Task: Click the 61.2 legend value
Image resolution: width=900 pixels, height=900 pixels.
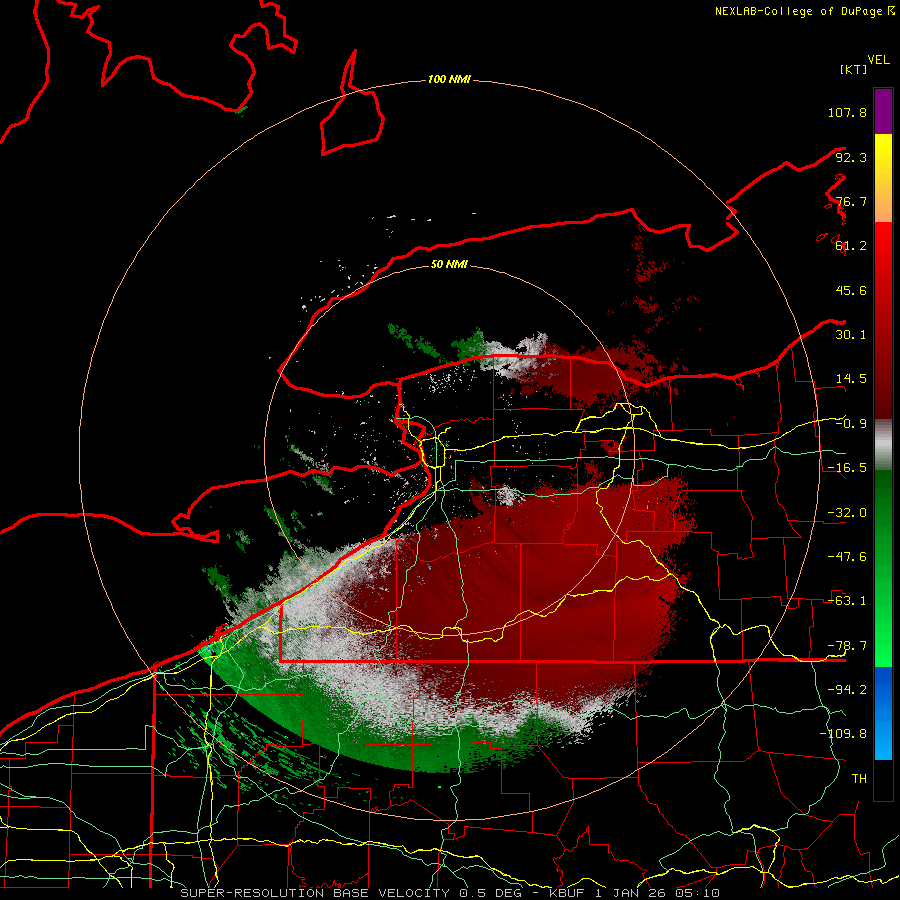Action: click(x=851, y=246)
